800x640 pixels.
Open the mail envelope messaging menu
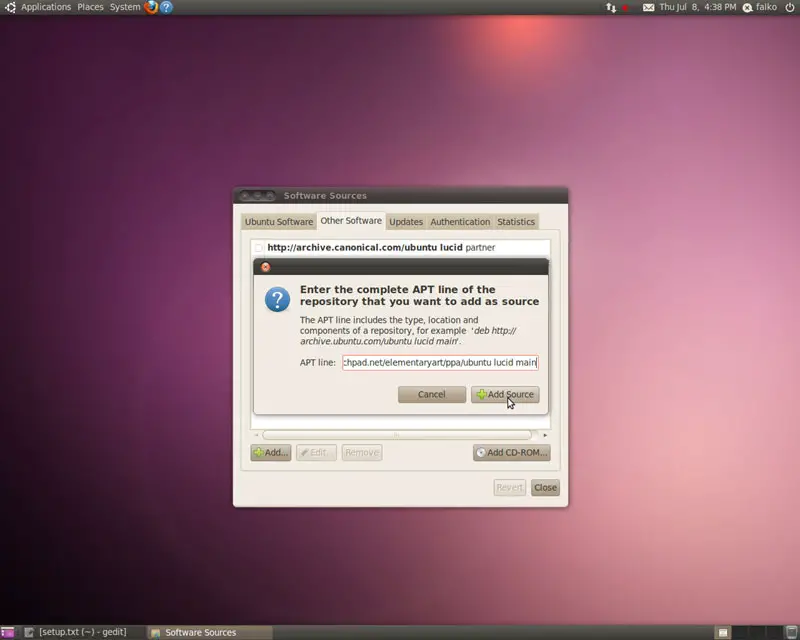[x=648, y=7]
